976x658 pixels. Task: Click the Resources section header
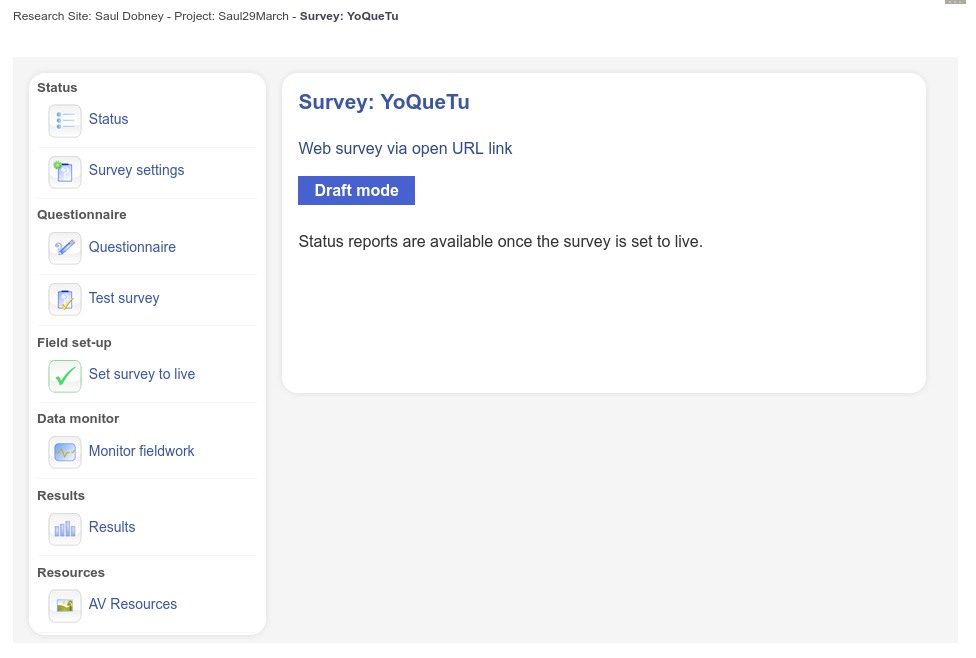pyautogui.click(x=71, y=573)
